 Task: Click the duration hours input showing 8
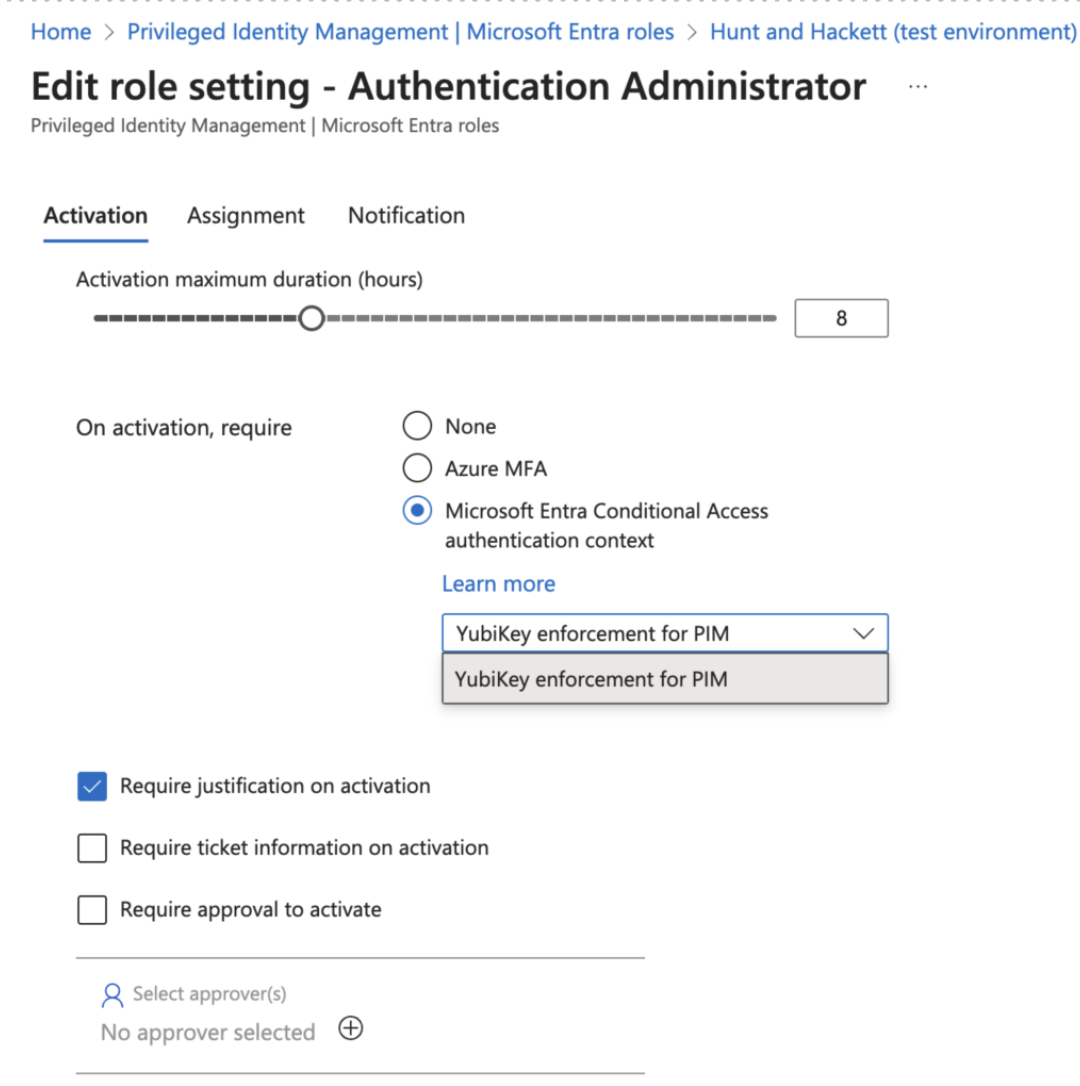tap(841, 318)
